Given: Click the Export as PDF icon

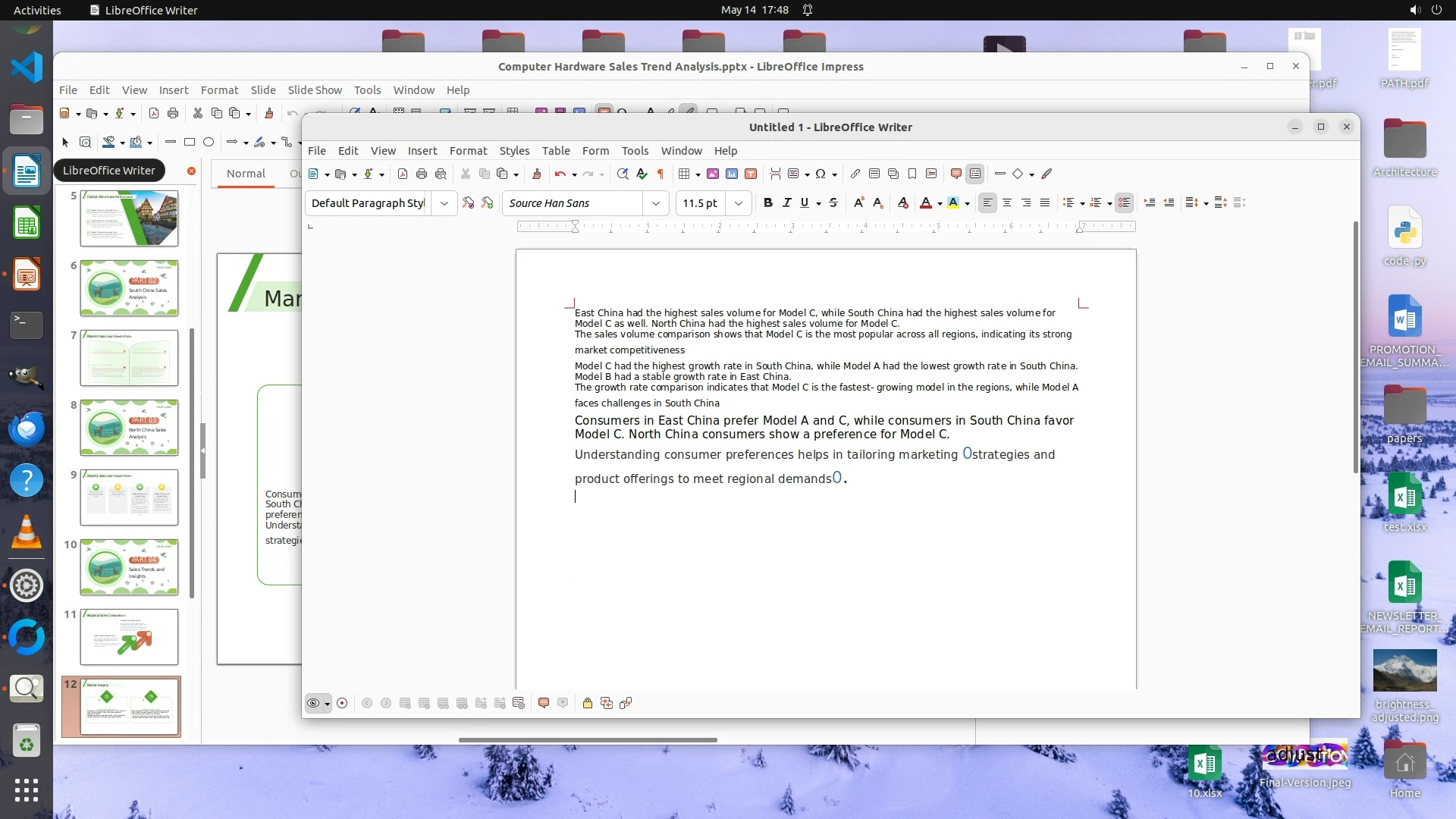Looking at the screenshot, I should pyautogui.click(x=403, y=174).
